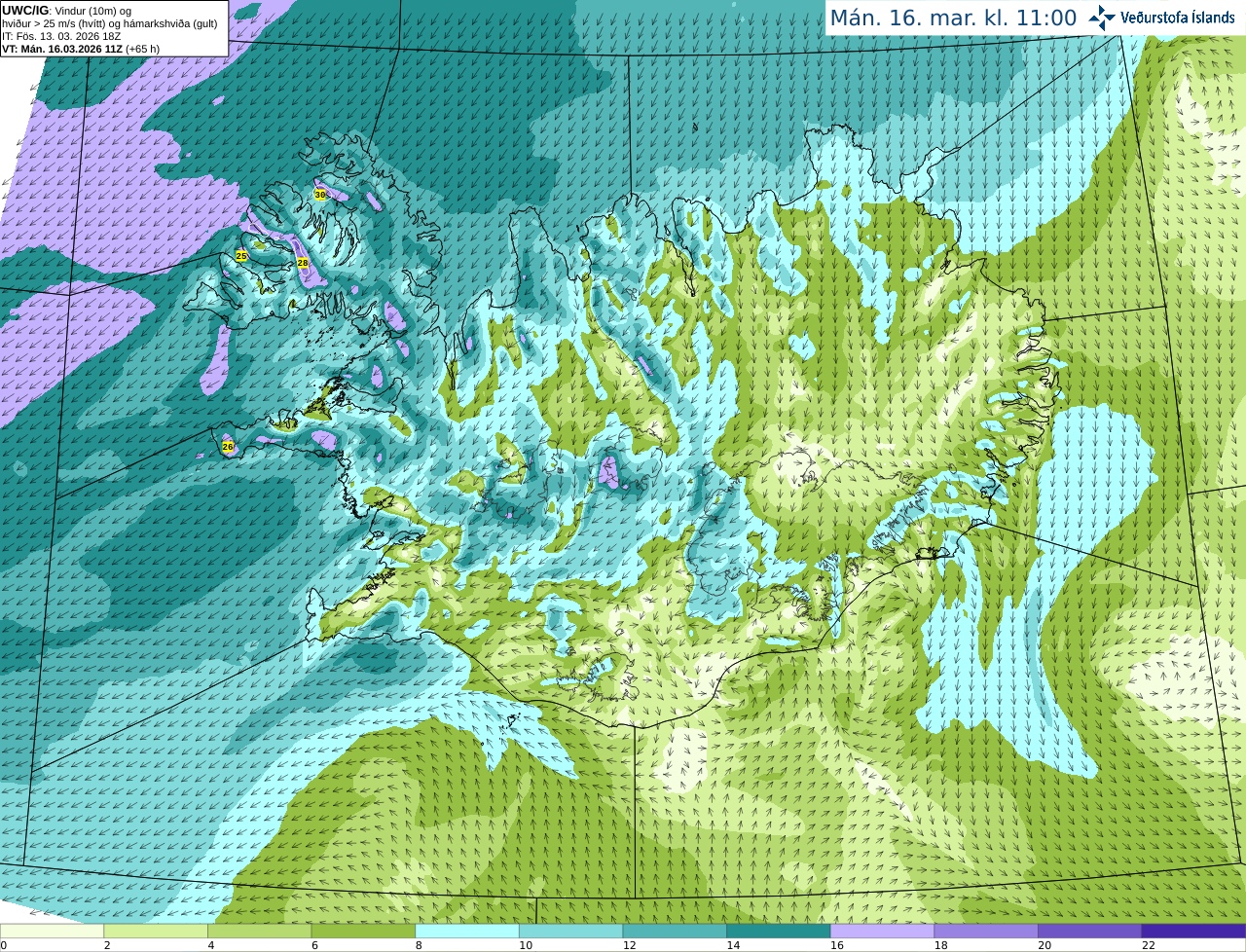Pick the light teal 10–12 m/s legend swatch
The width and height of the screenshot is (1246, 952).
(571, 931)
